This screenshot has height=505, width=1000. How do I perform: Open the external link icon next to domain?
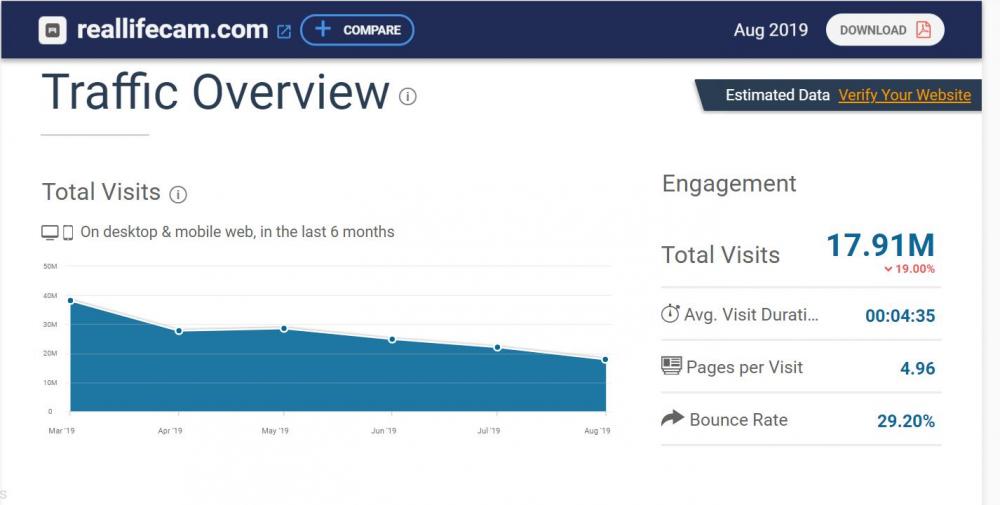click(284, 31)
